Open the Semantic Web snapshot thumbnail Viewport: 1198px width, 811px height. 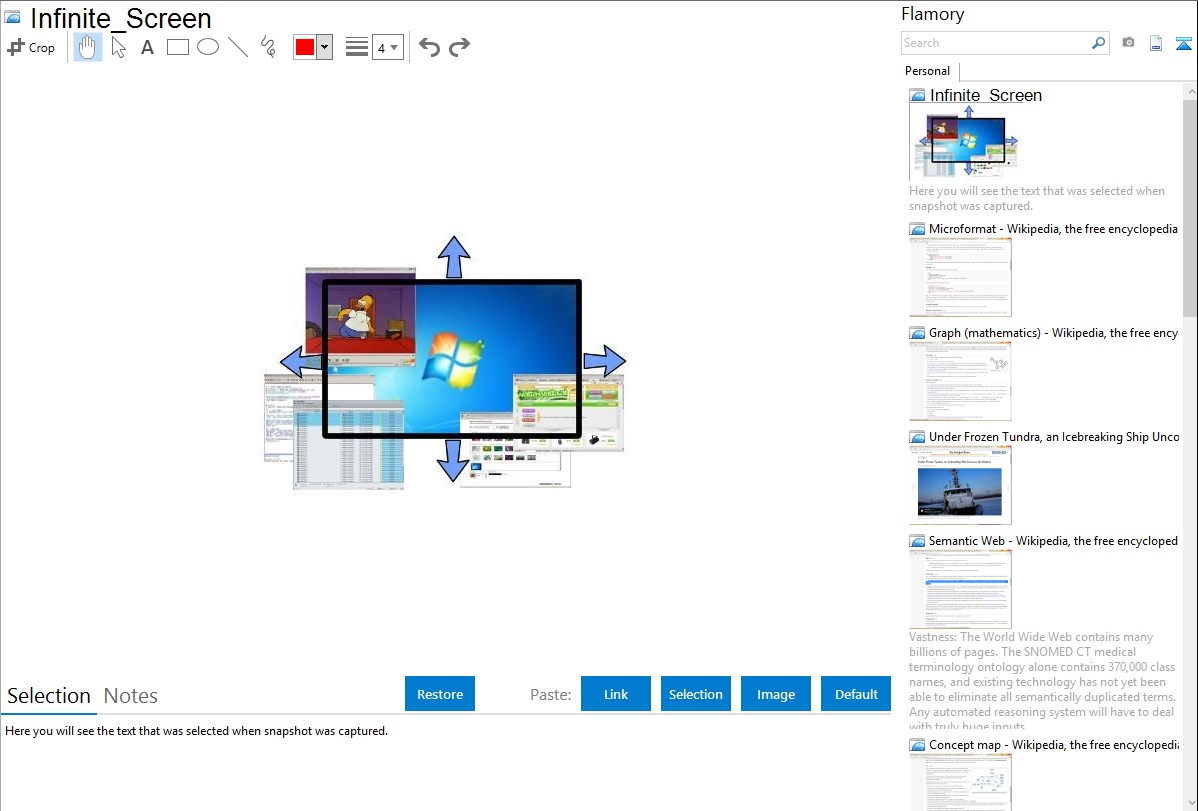(x=960, y=589)
